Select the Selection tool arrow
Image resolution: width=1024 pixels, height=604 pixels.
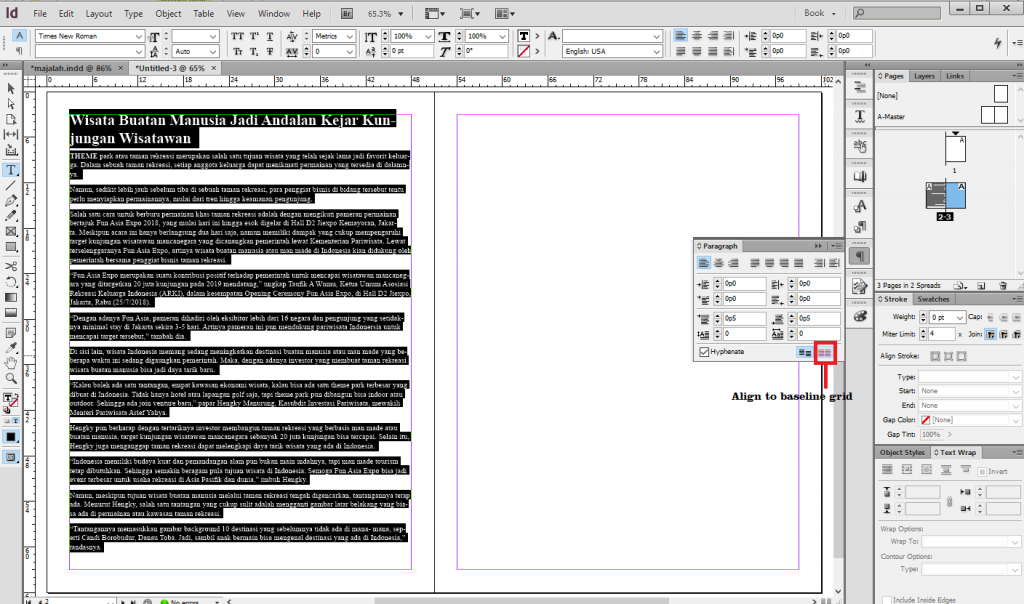tap(11, 89)
